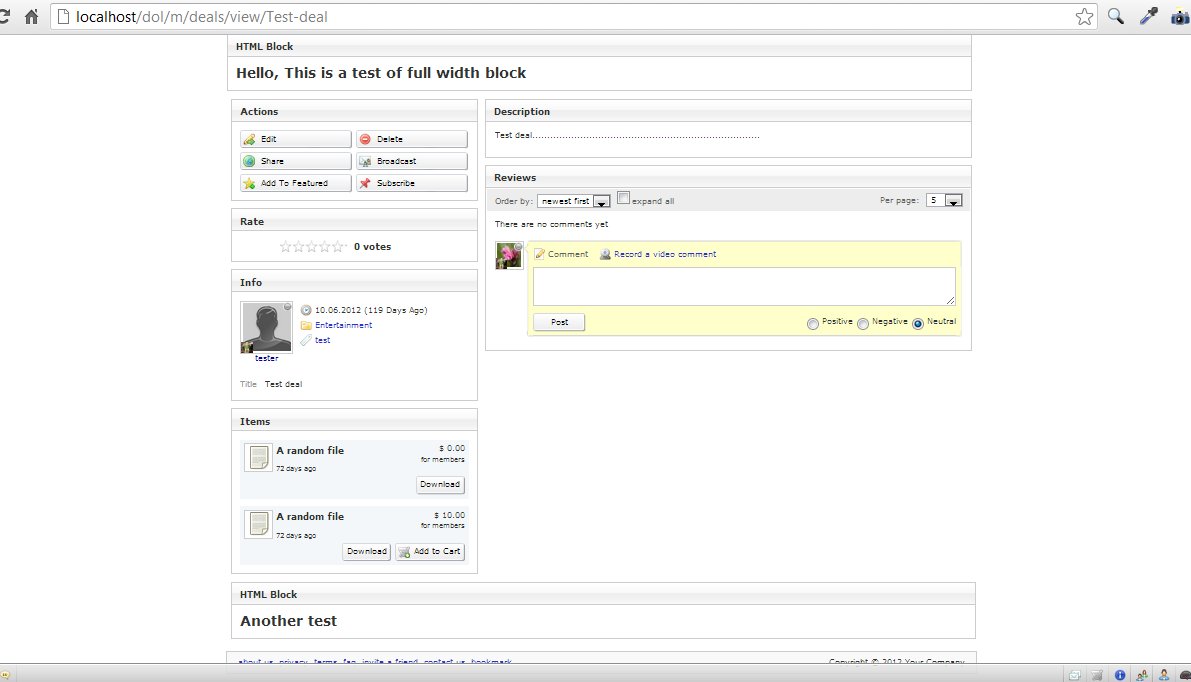Click the magnifier icon in browser toolbar
Viewport: 1191px width, 682px height.
point(1116,16)
